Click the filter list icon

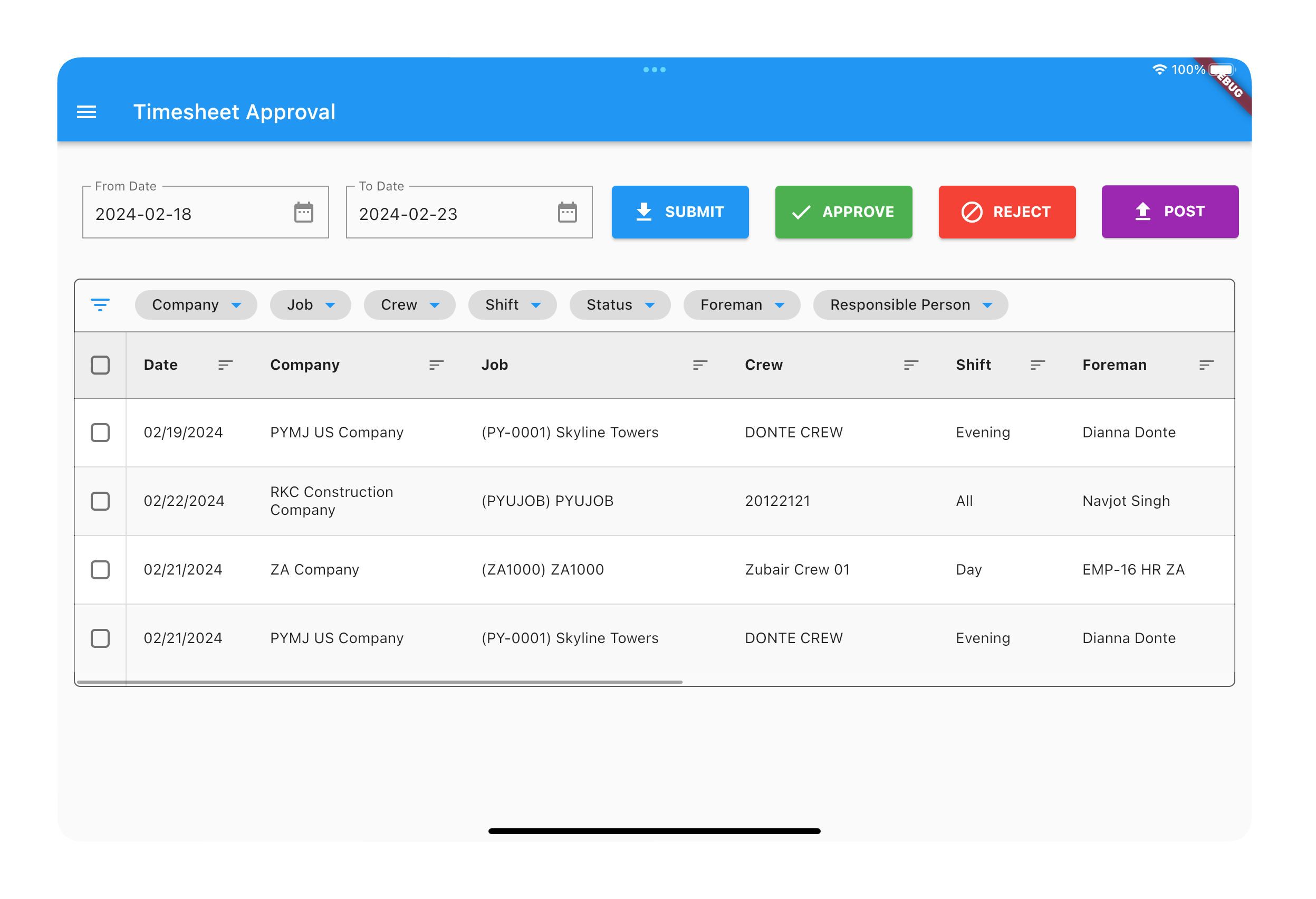tap(100, 306)
